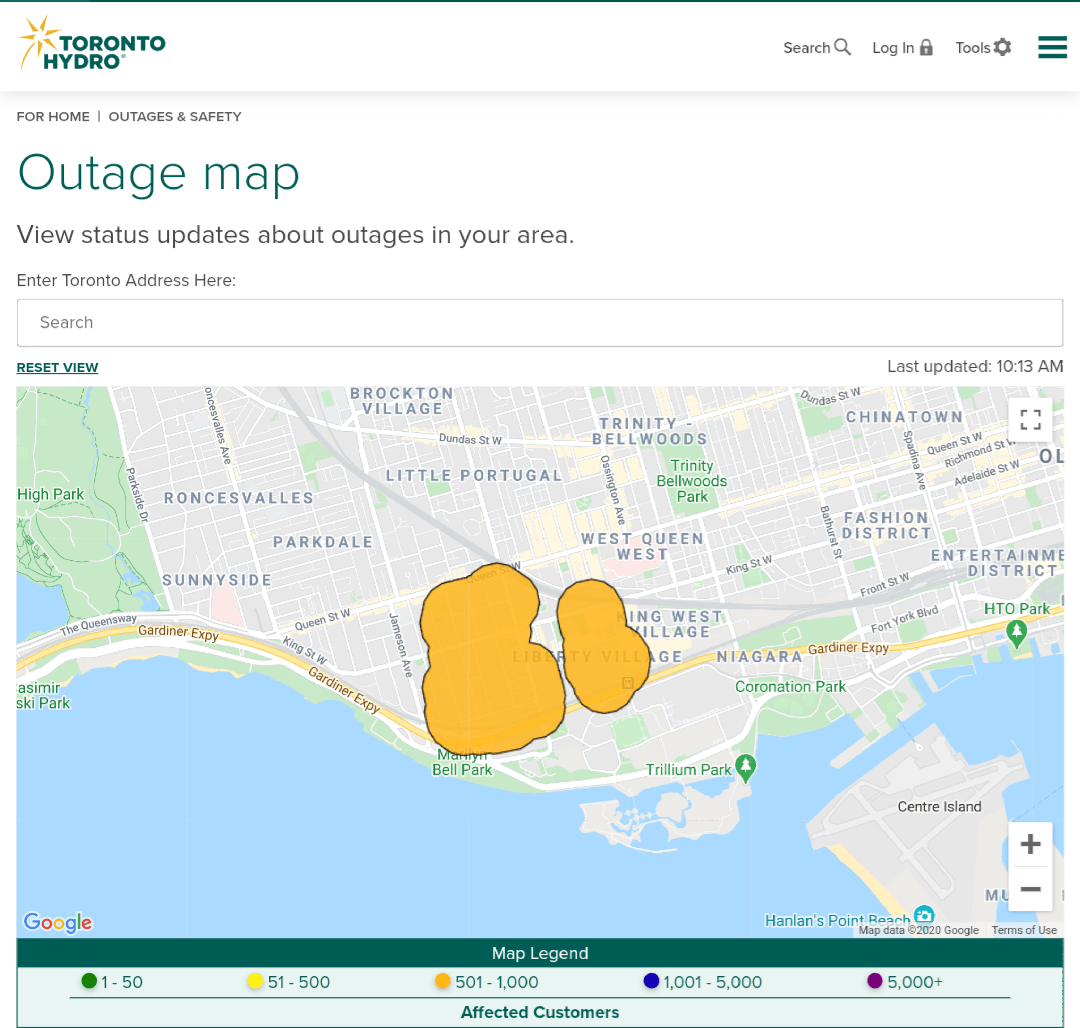Zoom out using the map minus icon

click(1030, 888)
